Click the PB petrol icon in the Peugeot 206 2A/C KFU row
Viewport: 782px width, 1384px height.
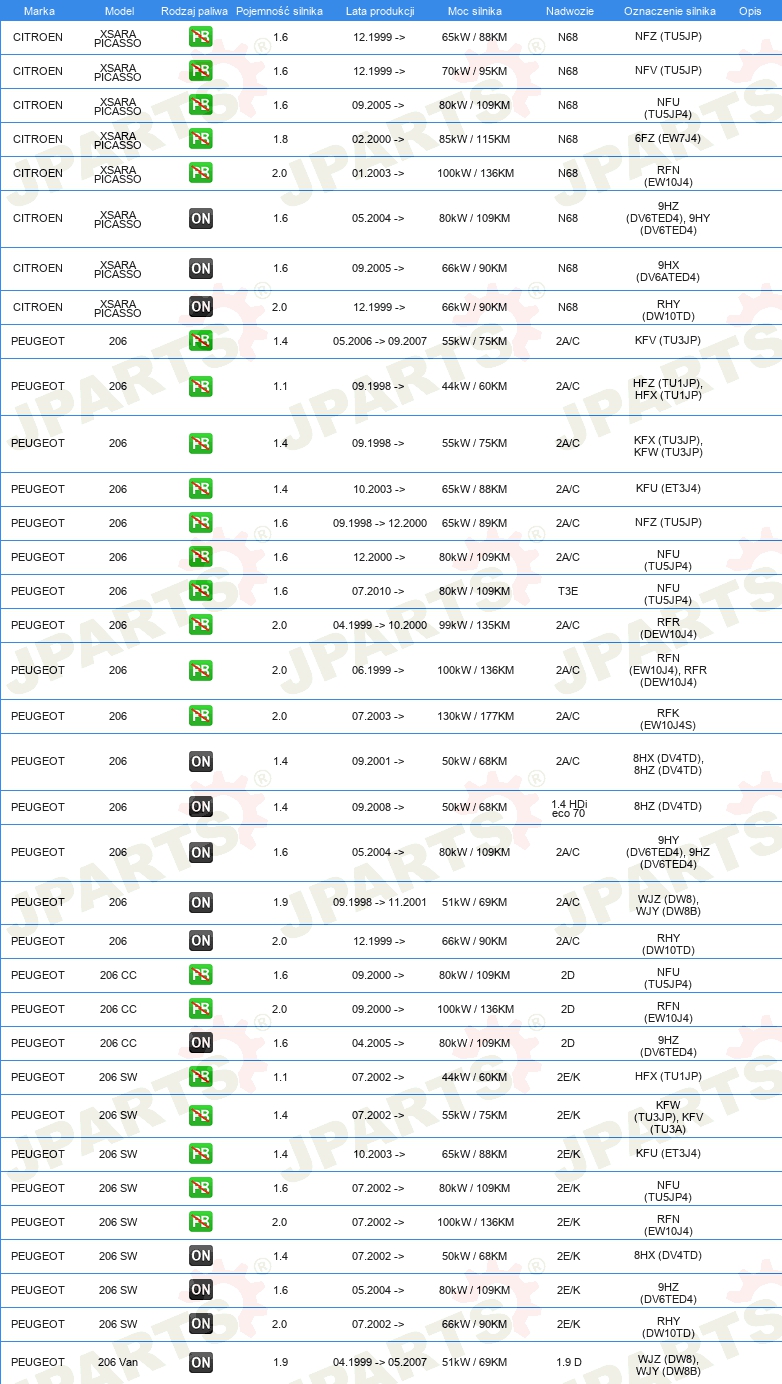201,489
